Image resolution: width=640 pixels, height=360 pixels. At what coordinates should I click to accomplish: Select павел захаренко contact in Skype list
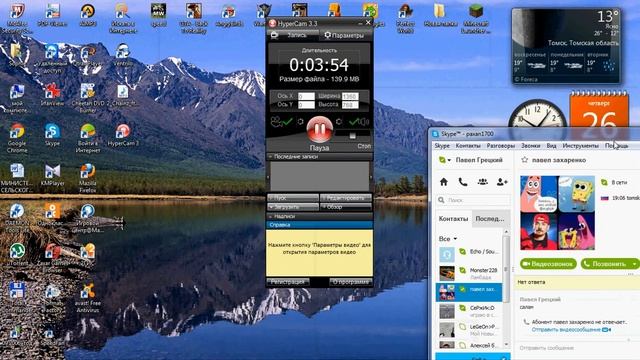[x=469, y=292]
